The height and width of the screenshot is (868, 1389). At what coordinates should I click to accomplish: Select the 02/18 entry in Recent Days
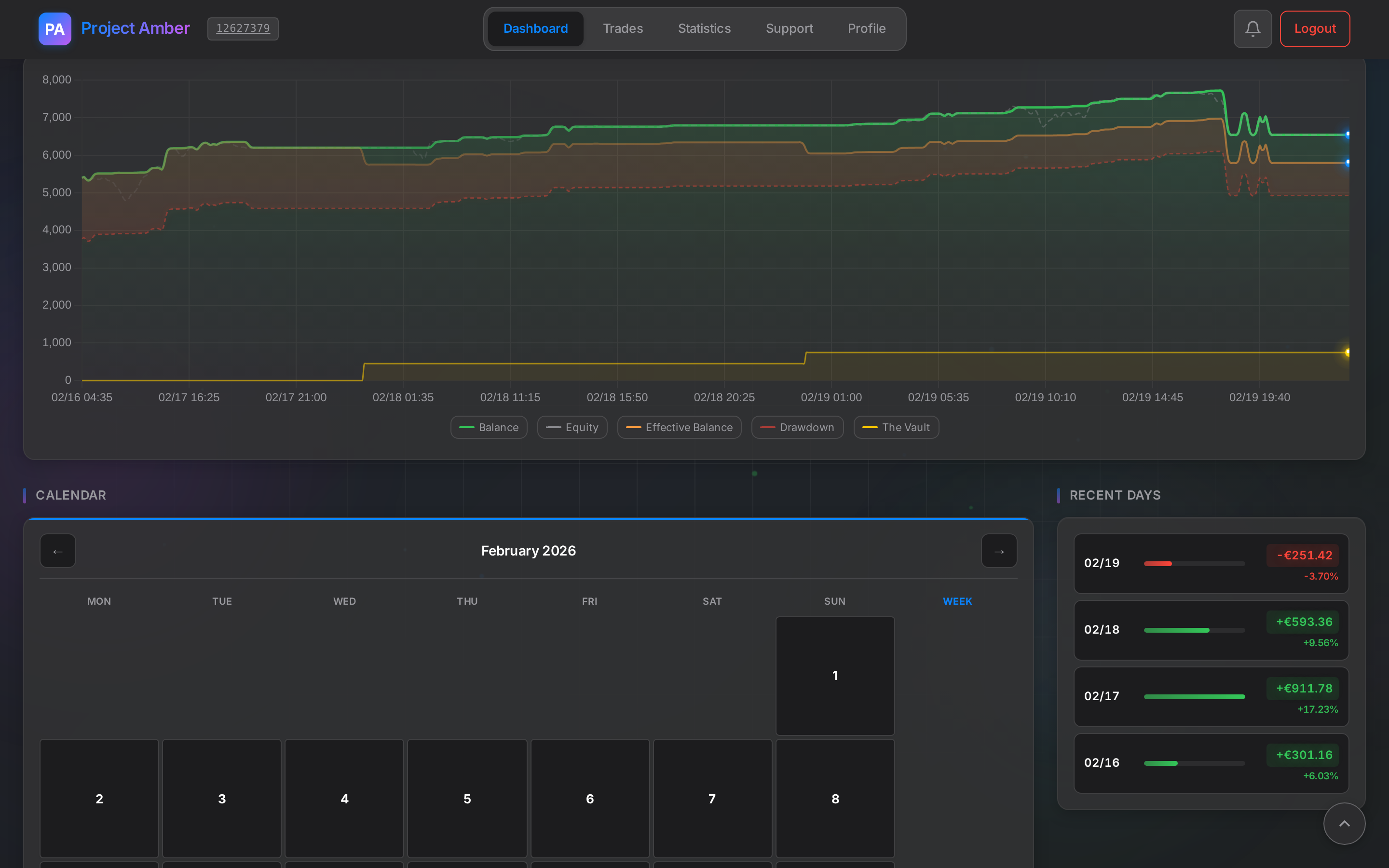click(1210, 630)
